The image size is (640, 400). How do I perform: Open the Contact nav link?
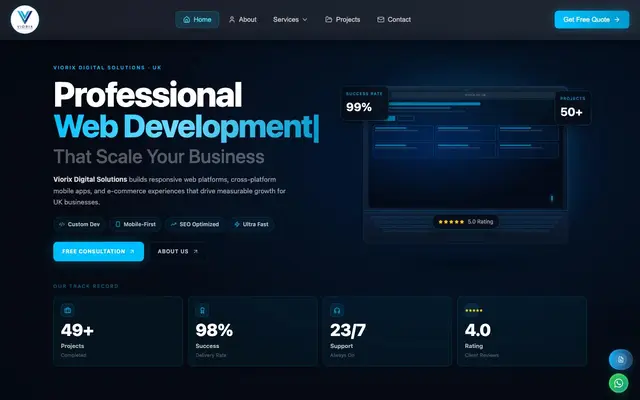[x=394, y=20]
